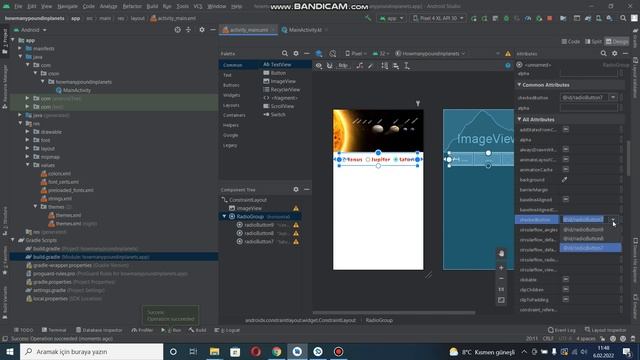
Task: Click Infer Constraints wand icon
Action: click(371, 66)
